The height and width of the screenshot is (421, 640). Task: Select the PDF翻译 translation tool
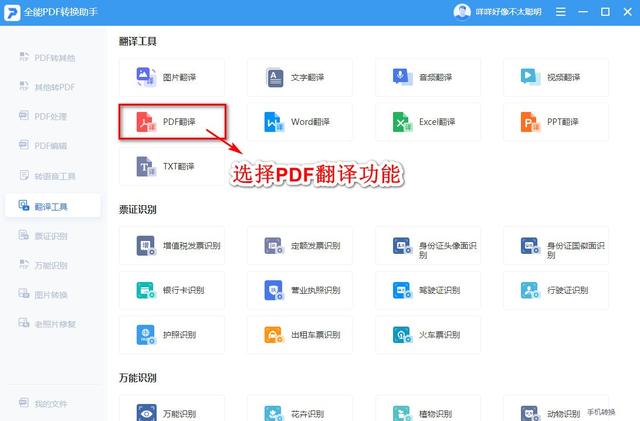coord(171,122)
